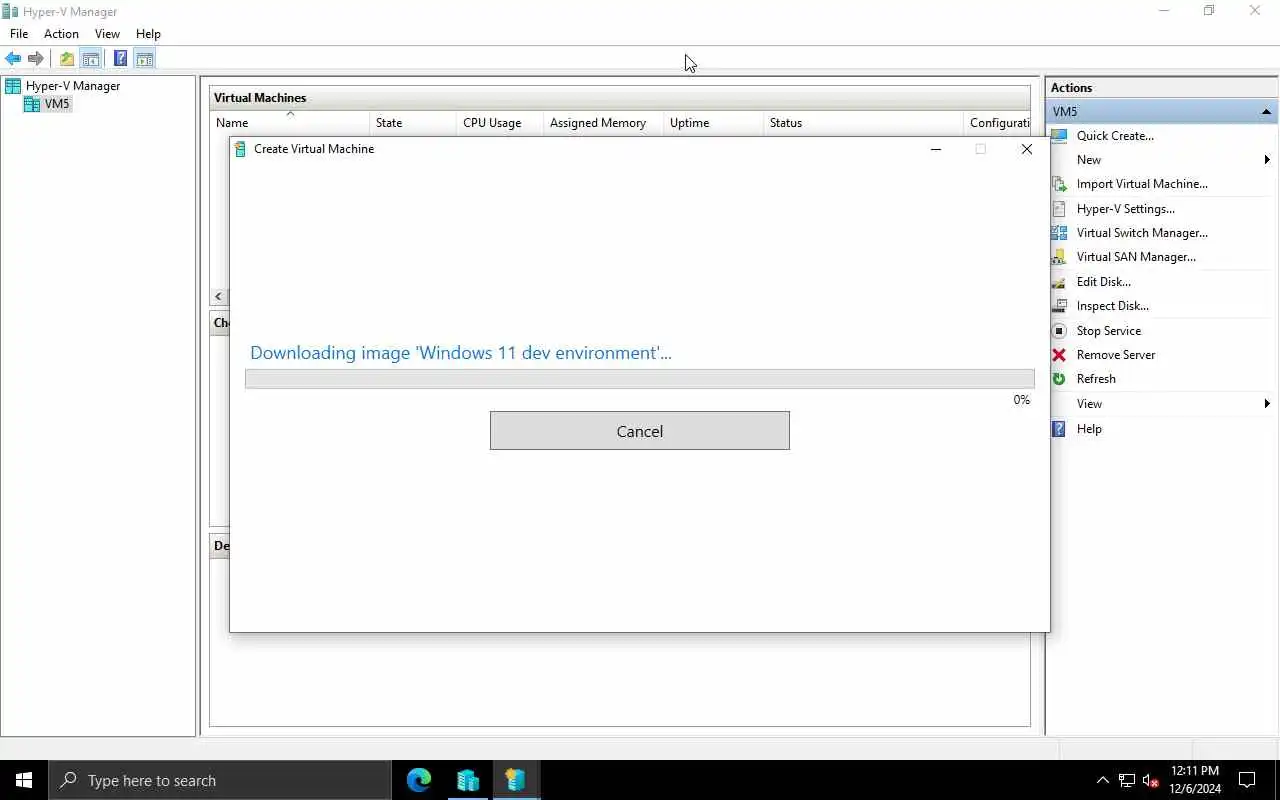The height and width of the screenshot is (800, 1280).
Task: Click Import Virtual Machine action
Action: pyautogui.click(x=1142, y=184)
